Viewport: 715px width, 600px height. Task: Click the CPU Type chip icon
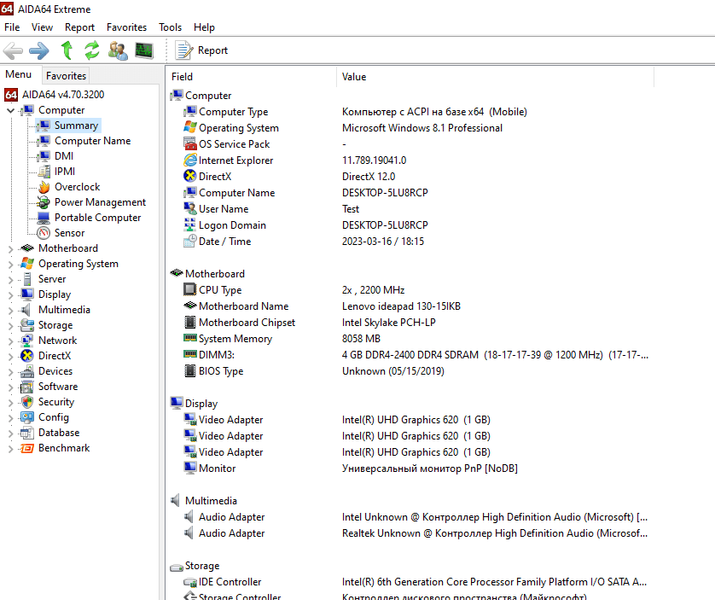click(190, 290)
